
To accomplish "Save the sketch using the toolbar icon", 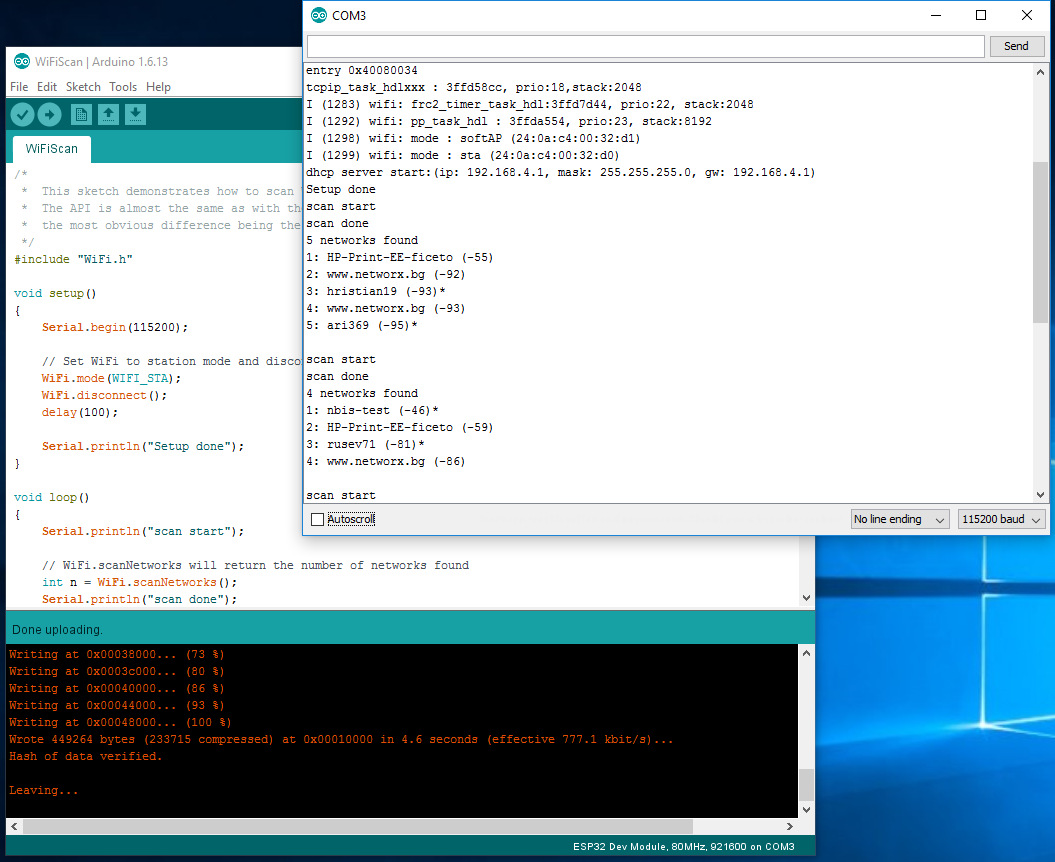I will (135, 114).
